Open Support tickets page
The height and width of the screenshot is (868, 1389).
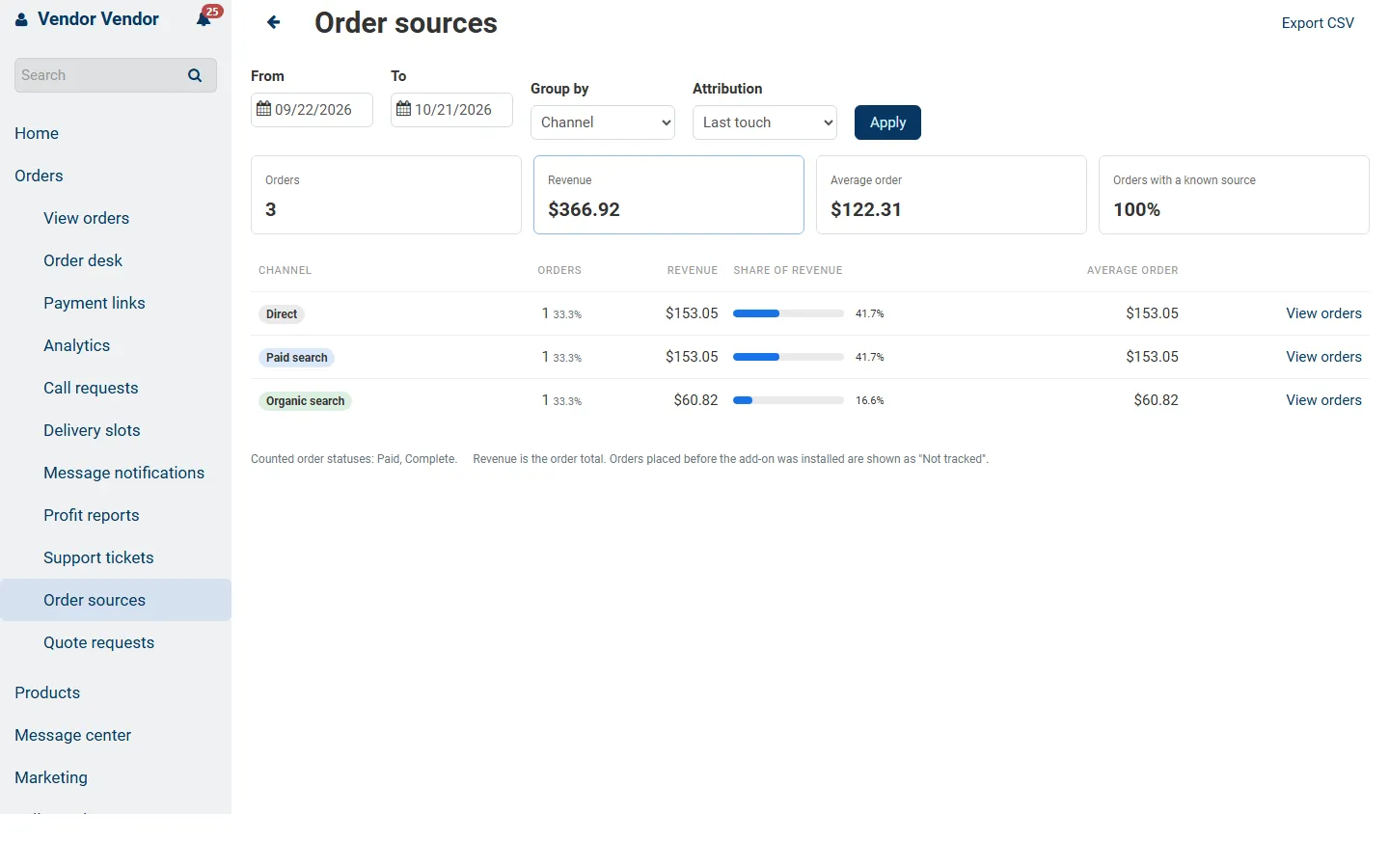coord(98,557)
